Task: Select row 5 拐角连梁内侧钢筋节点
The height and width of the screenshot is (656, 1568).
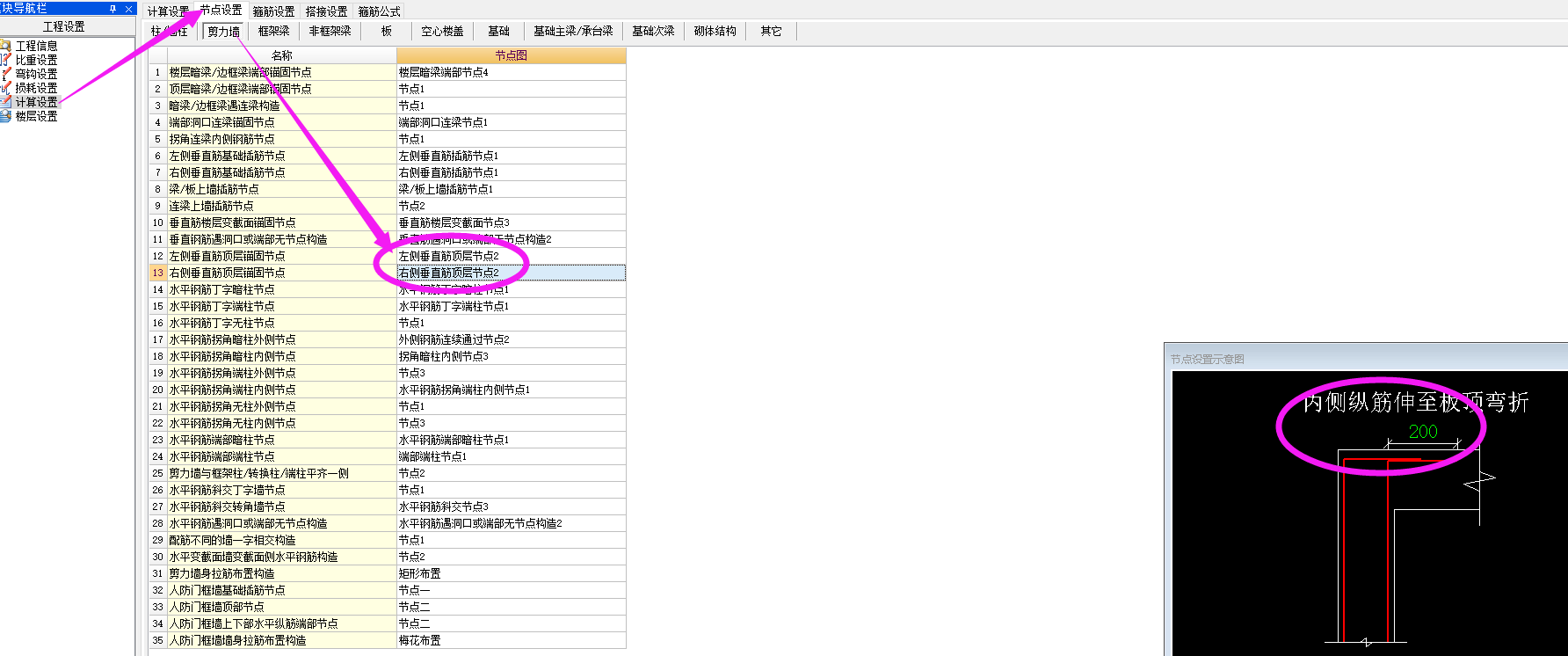Action: [281, 139]
